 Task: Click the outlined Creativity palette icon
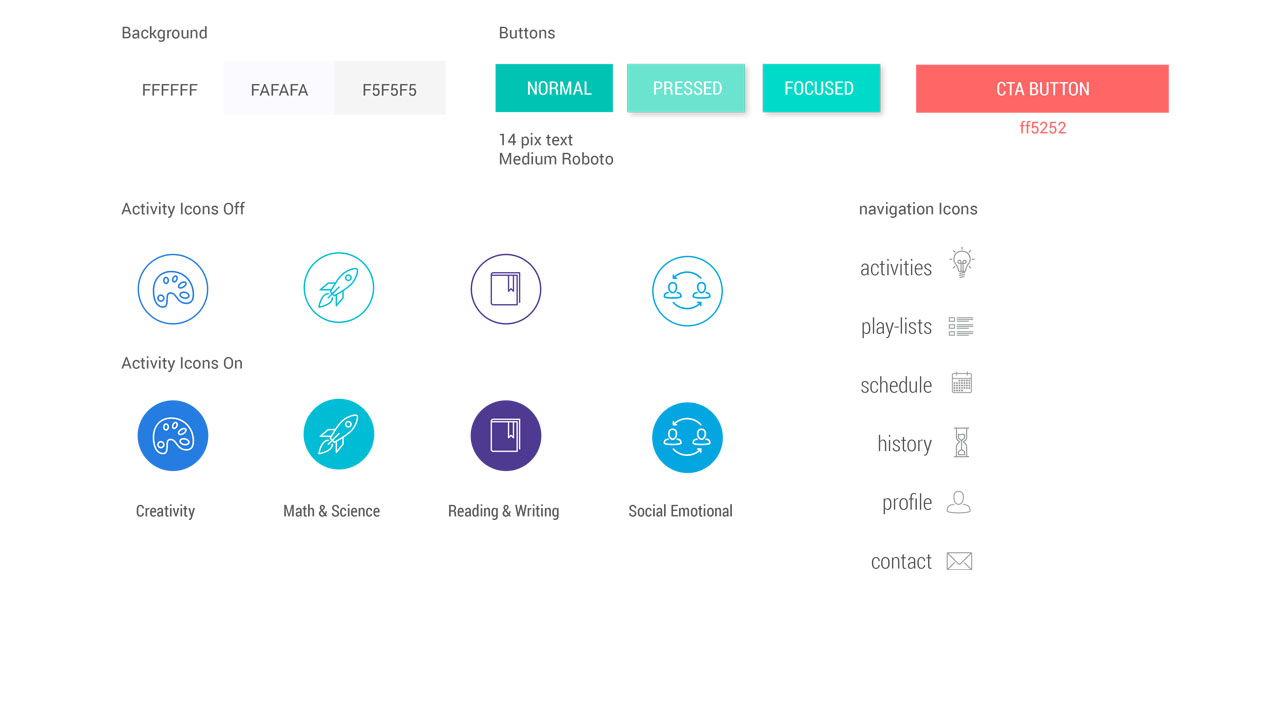[x=173, y=290]
